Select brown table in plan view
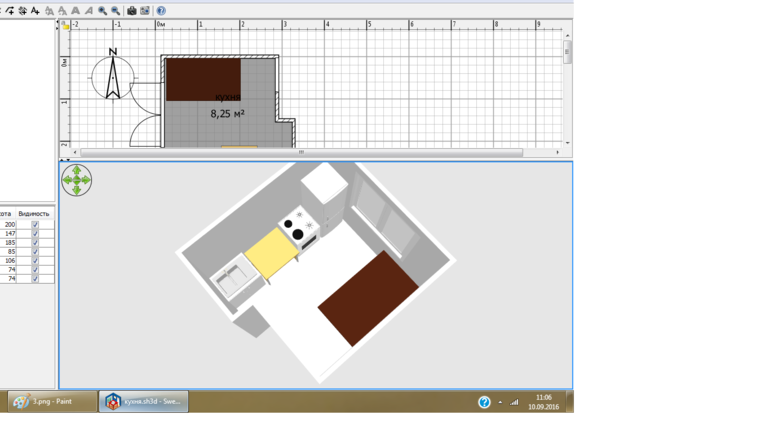 [203, 79]
